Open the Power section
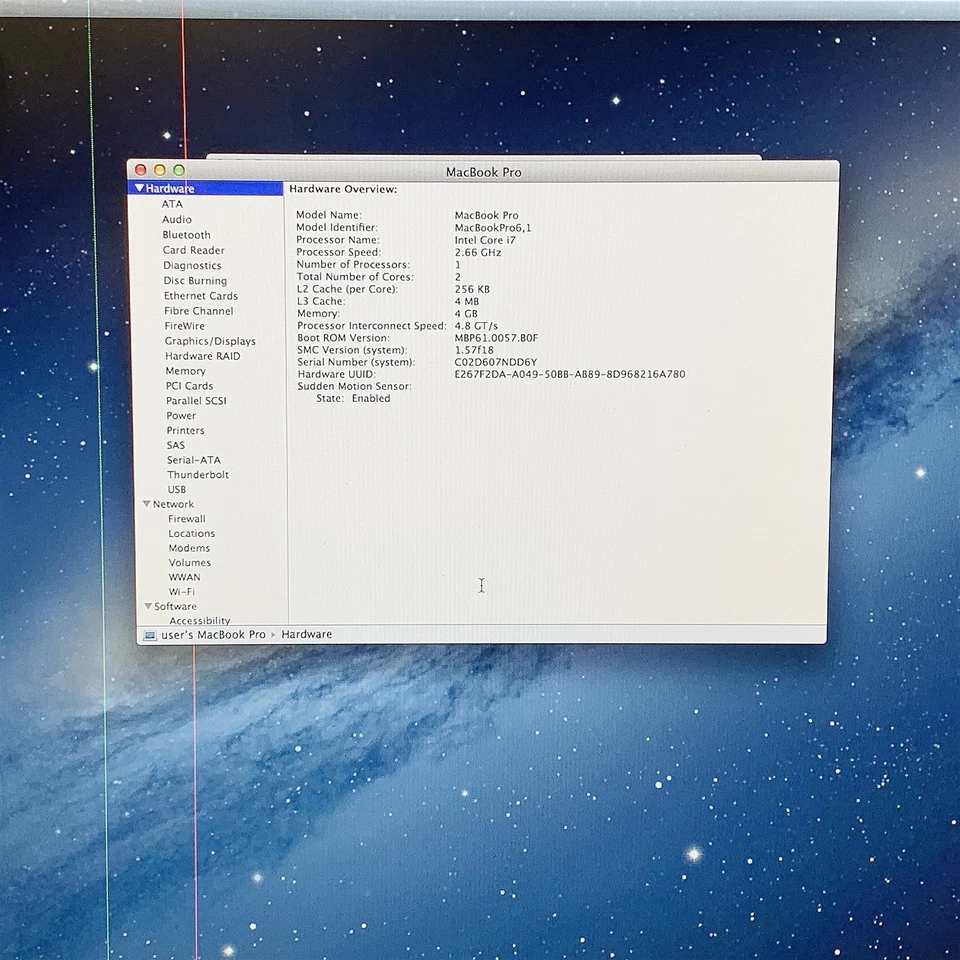Viewport: 960px width, 960px height. click(x=181, y=415)
